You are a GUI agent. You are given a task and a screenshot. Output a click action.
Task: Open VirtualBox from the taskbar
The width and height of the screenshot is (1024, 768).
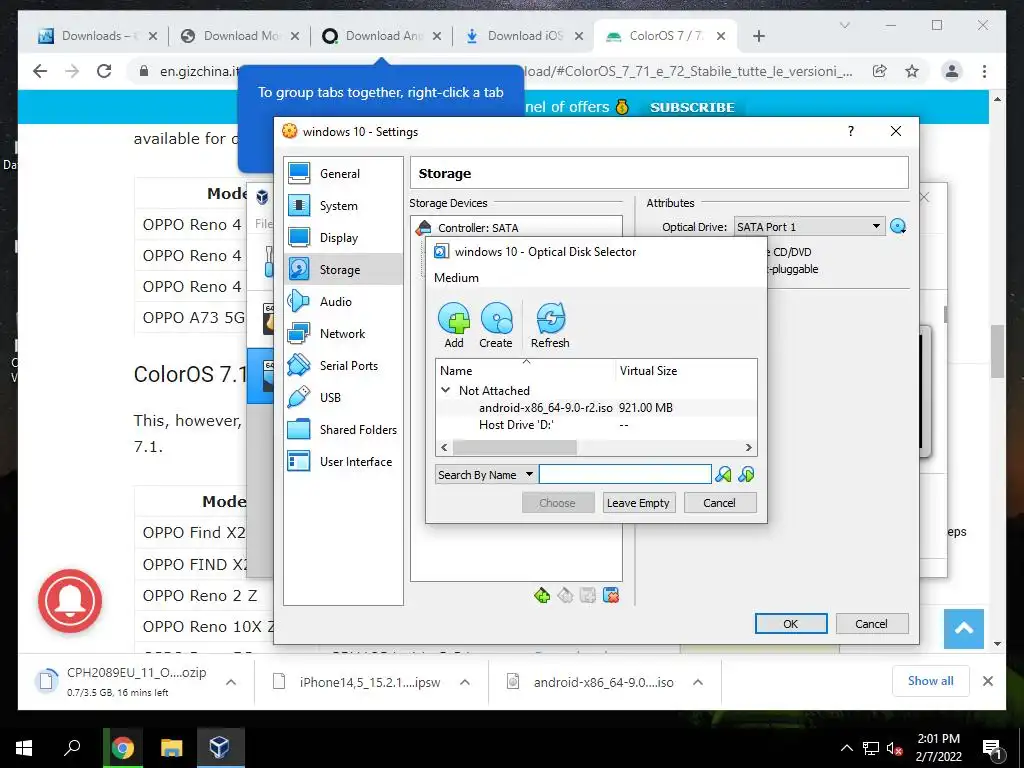219,747
